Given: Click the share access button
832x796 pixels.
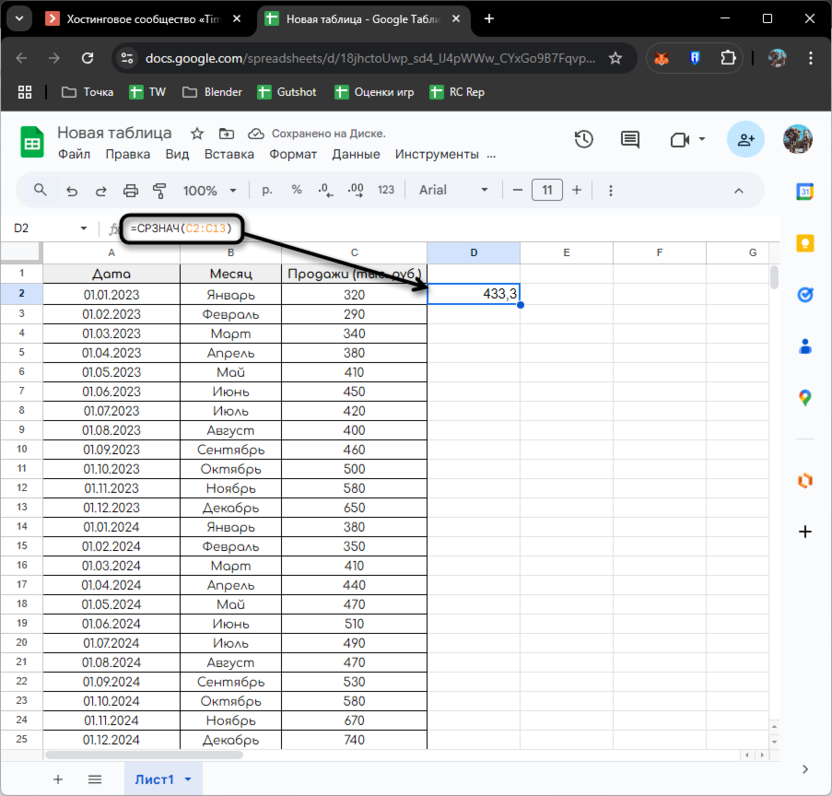Looking at the screenshot, I should [745, 140].
